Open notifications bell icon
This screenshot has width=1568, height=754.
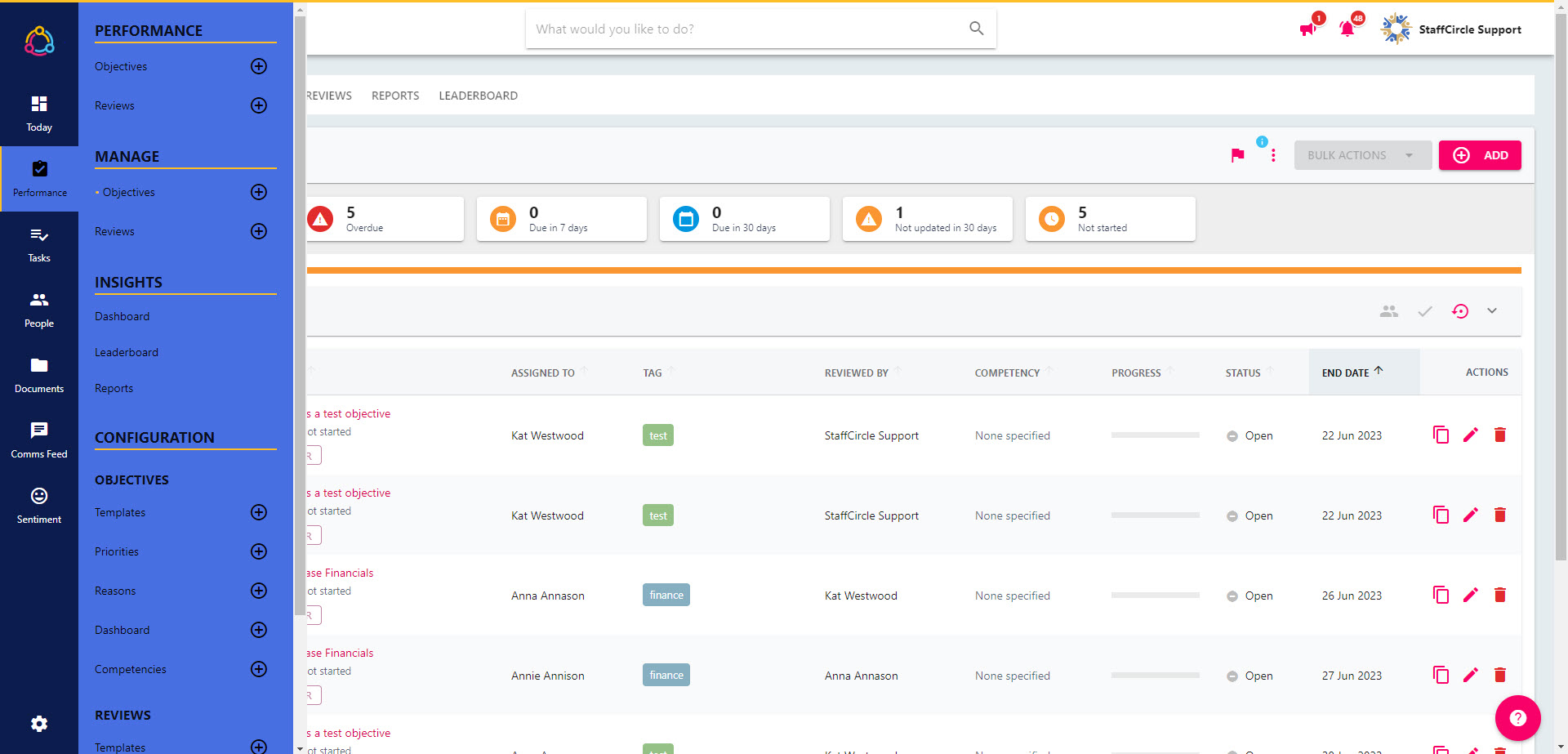click(x=1347, y=29)
